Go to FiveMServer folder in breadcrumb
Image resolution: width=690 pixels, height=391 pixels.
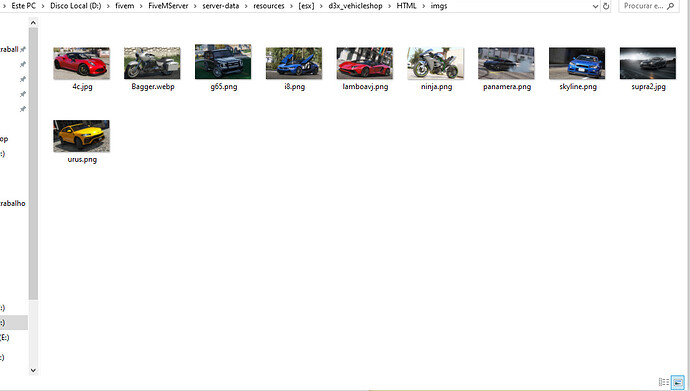[168, 6]
